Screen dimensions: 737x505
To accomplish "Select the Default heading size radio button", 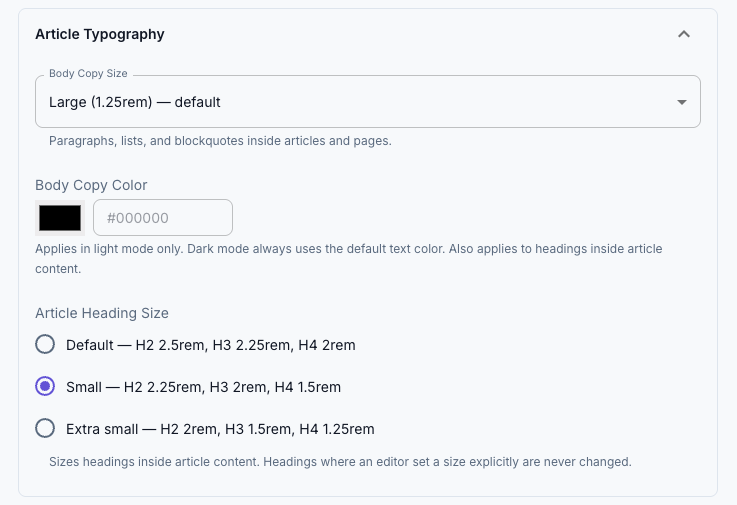I will [45, 344].
